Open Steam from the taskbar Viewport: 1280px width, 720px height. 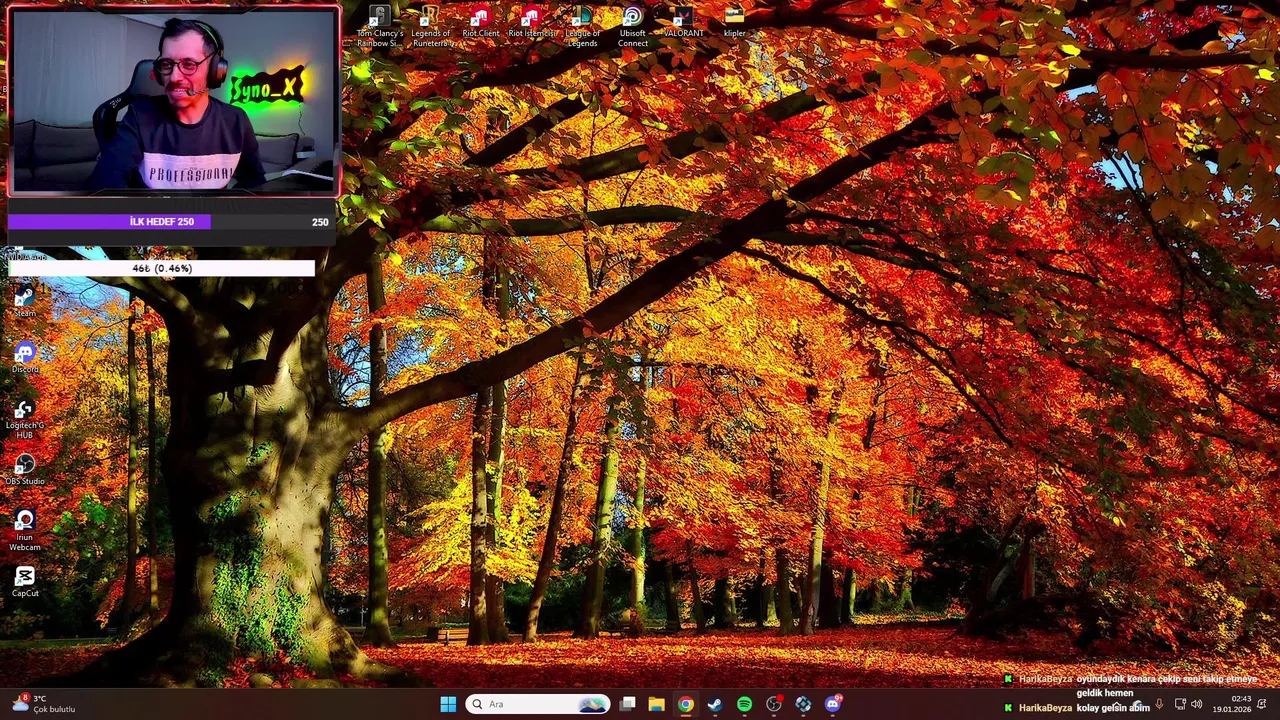tap(715, 704)
